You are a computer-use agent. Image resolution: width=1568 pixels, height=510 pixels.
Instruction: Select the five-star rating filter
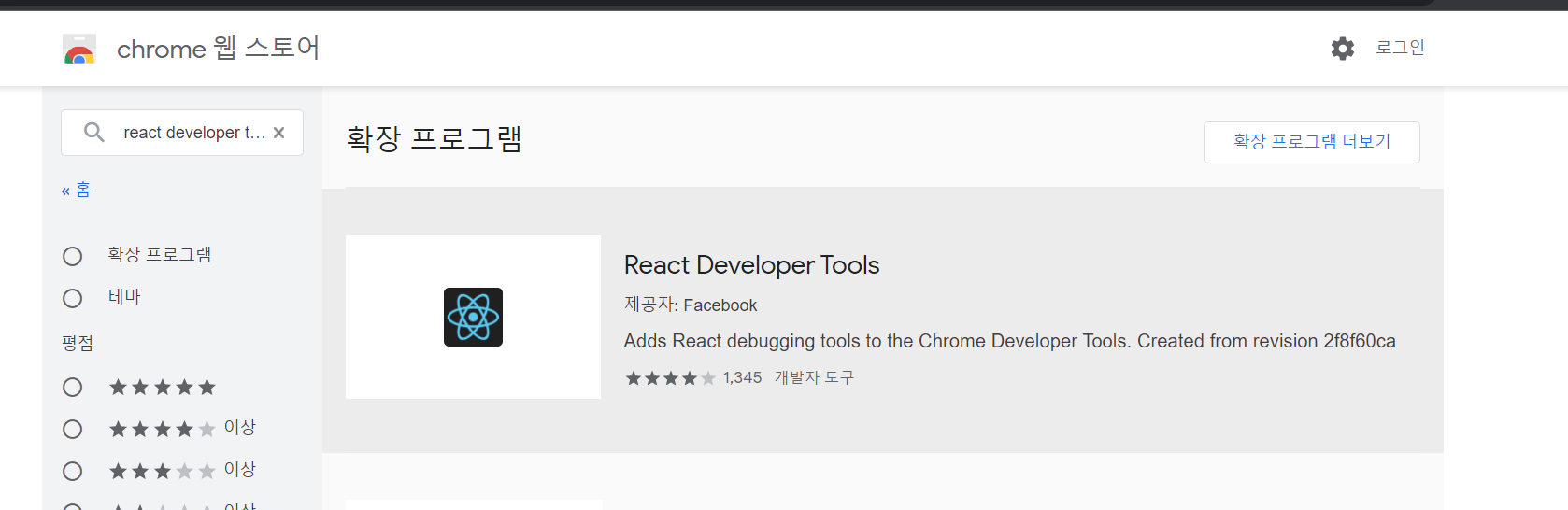point(72,387)
